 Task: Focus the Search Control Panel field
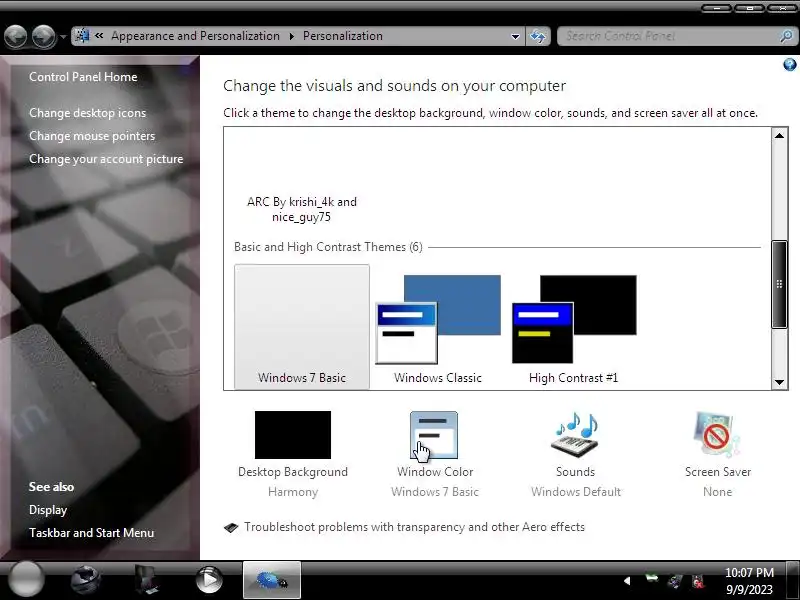coord(668,36)
